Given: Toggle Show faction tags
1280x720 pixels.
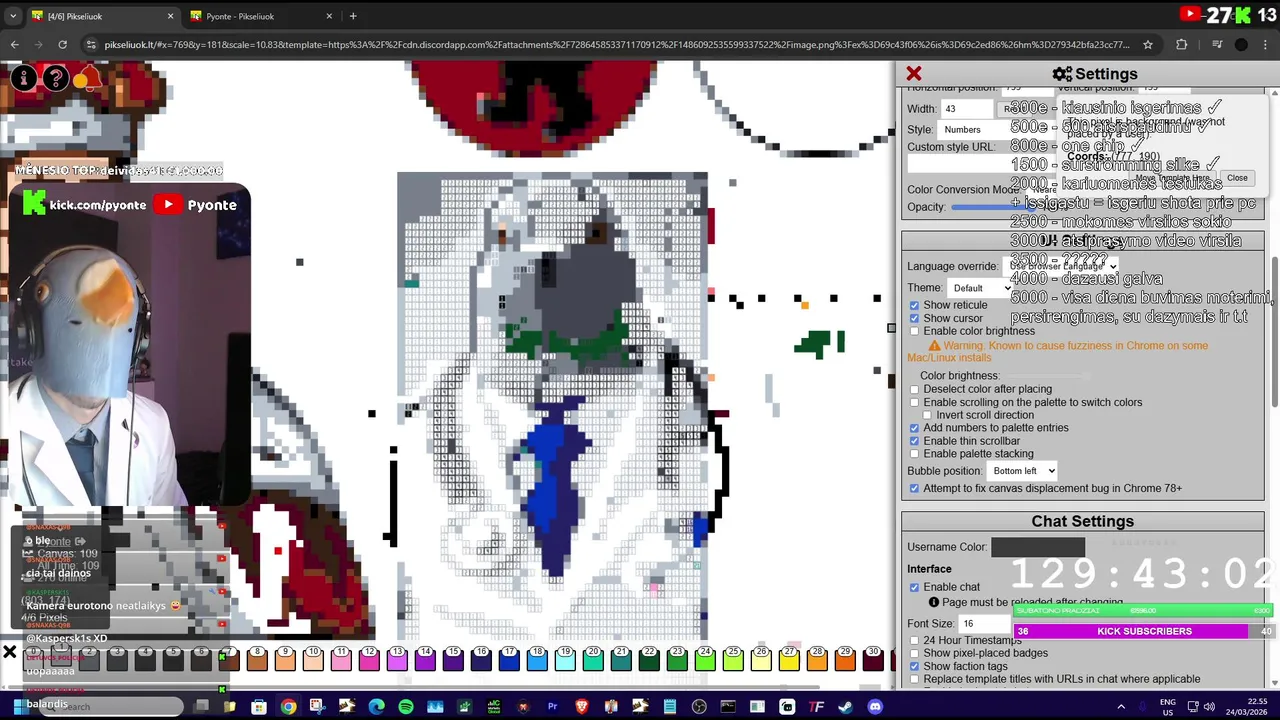Looking at the screenshot, I should (914, 666).
